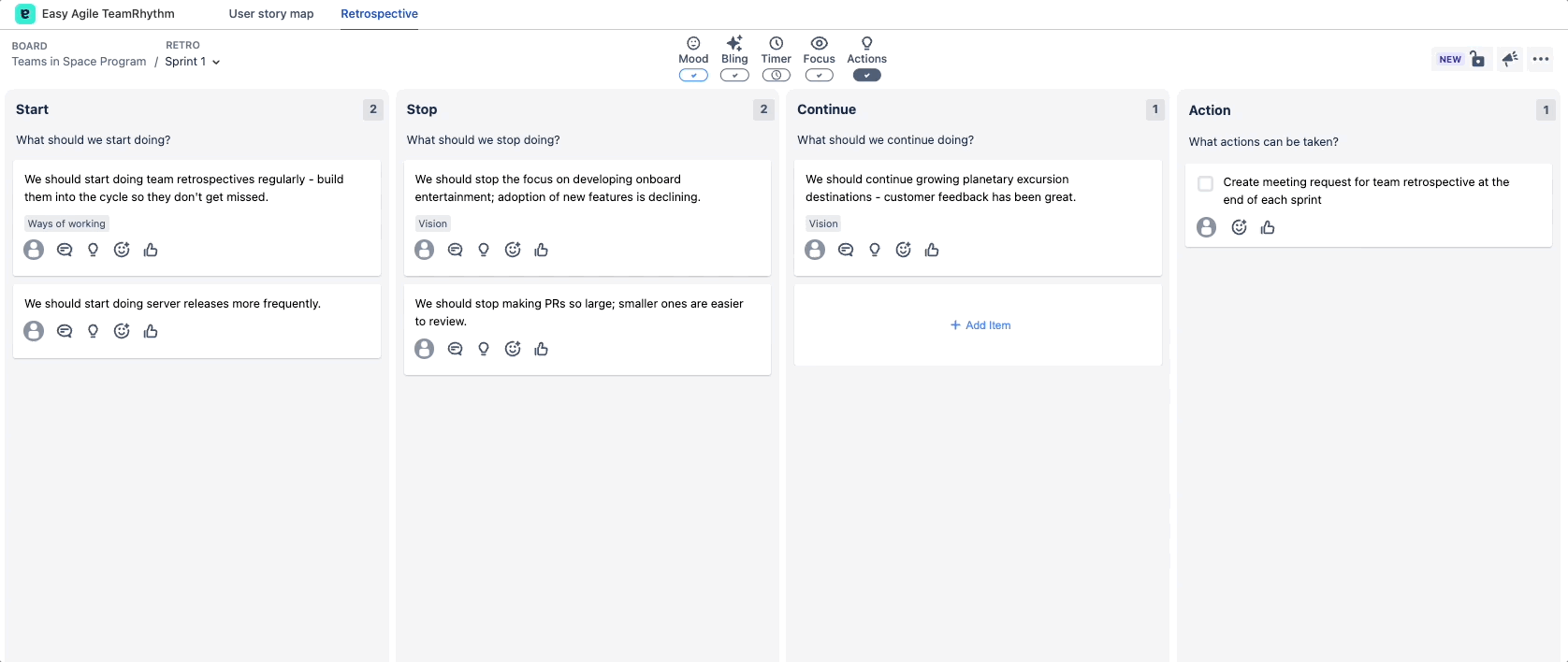
Task: Click thumbs-up on server releases card
Action: point(151,331)
